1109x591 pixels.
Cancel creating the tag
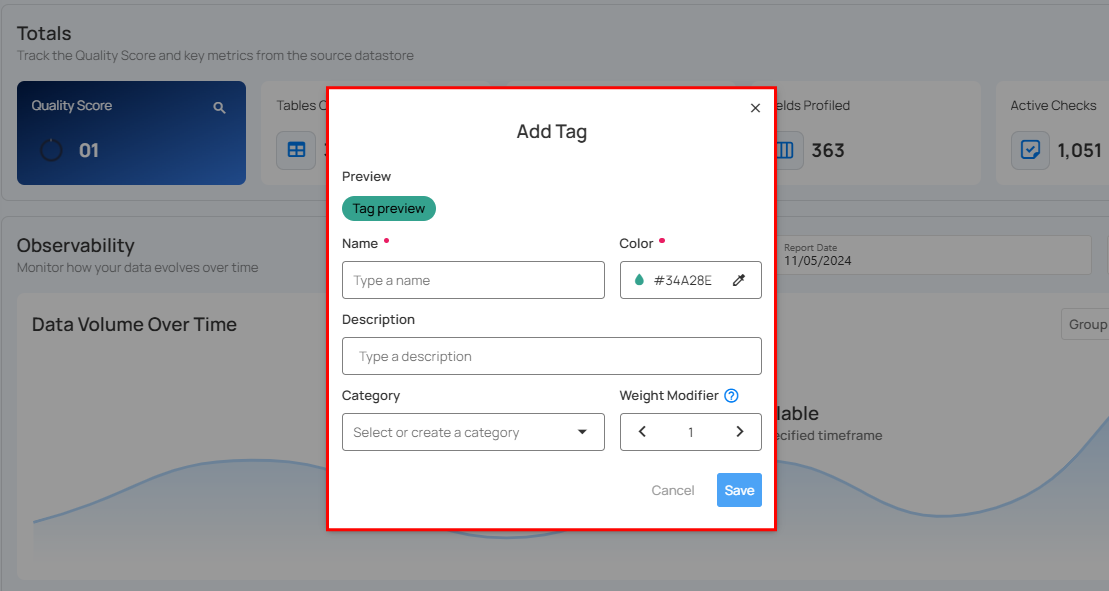(x=672, y=490)
